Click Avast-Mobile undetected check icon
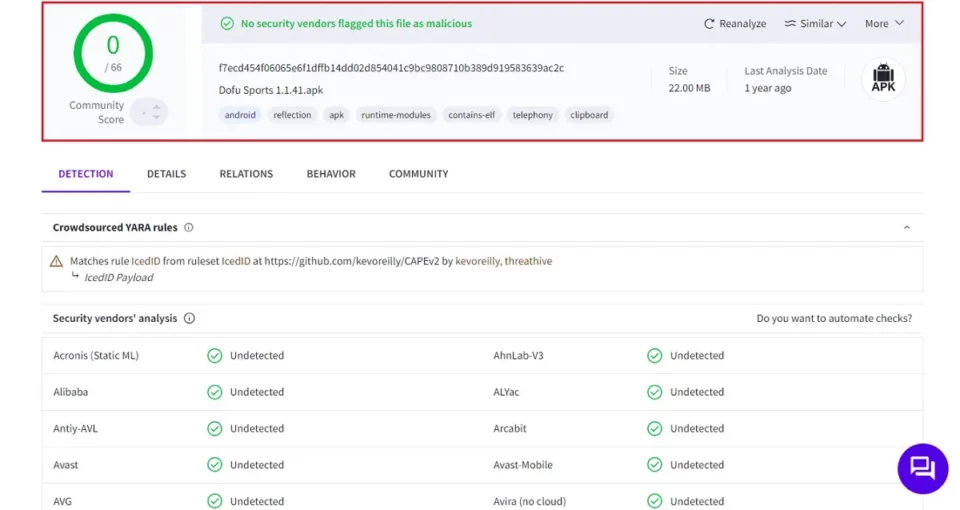Screen dimensions: 960x510 [654, 465]
